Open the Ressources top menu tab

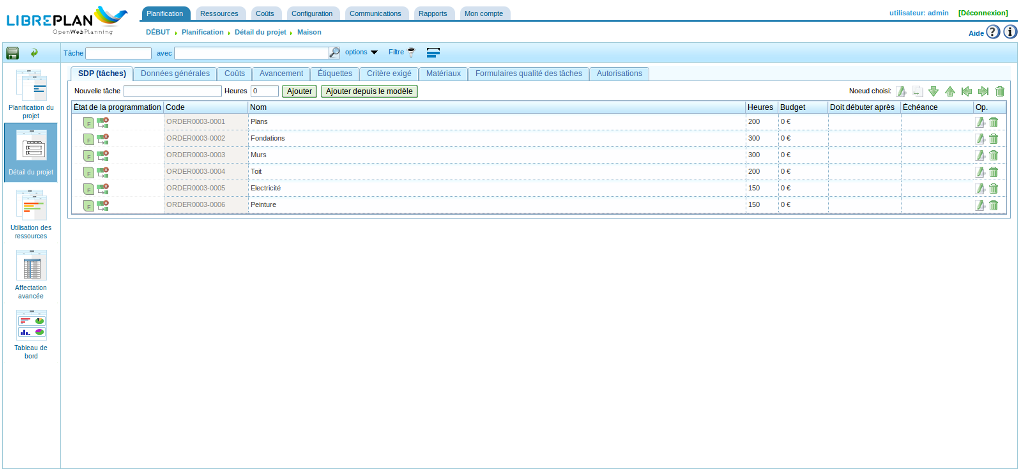(219, 13)
